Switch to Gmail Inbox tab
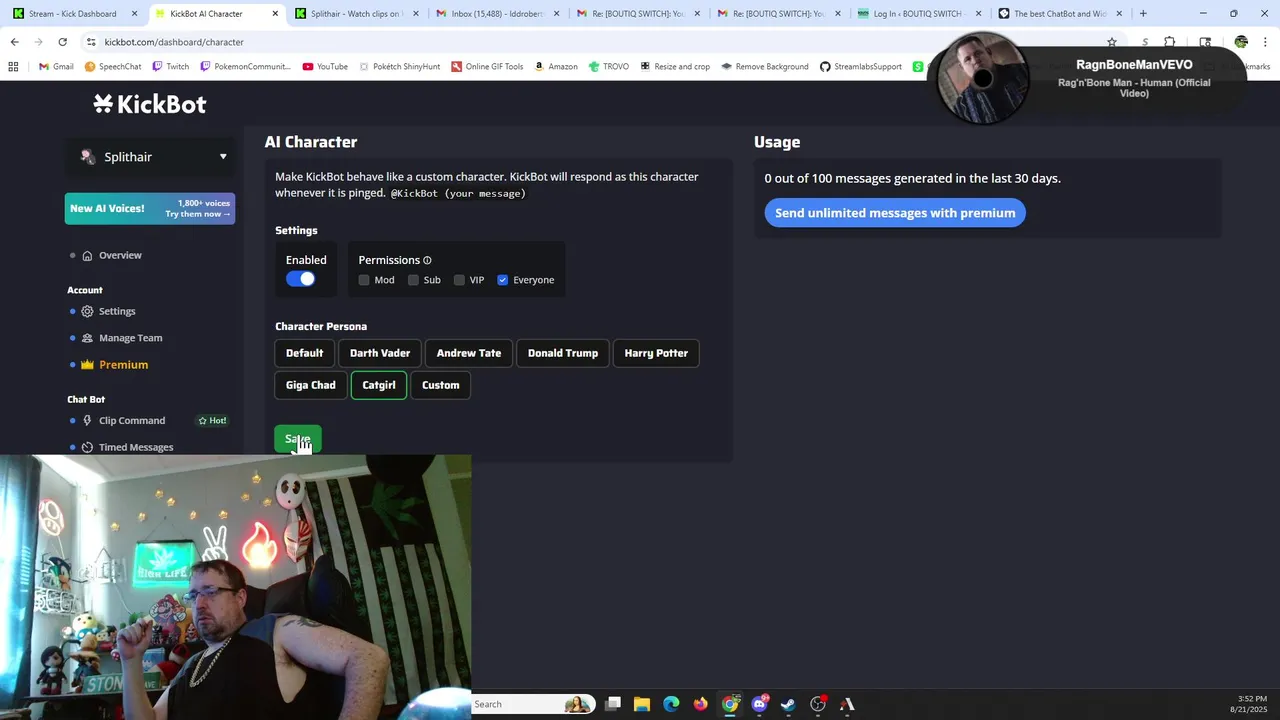Viewport: 1280px width, 720px height. click(x=497, y=14)
